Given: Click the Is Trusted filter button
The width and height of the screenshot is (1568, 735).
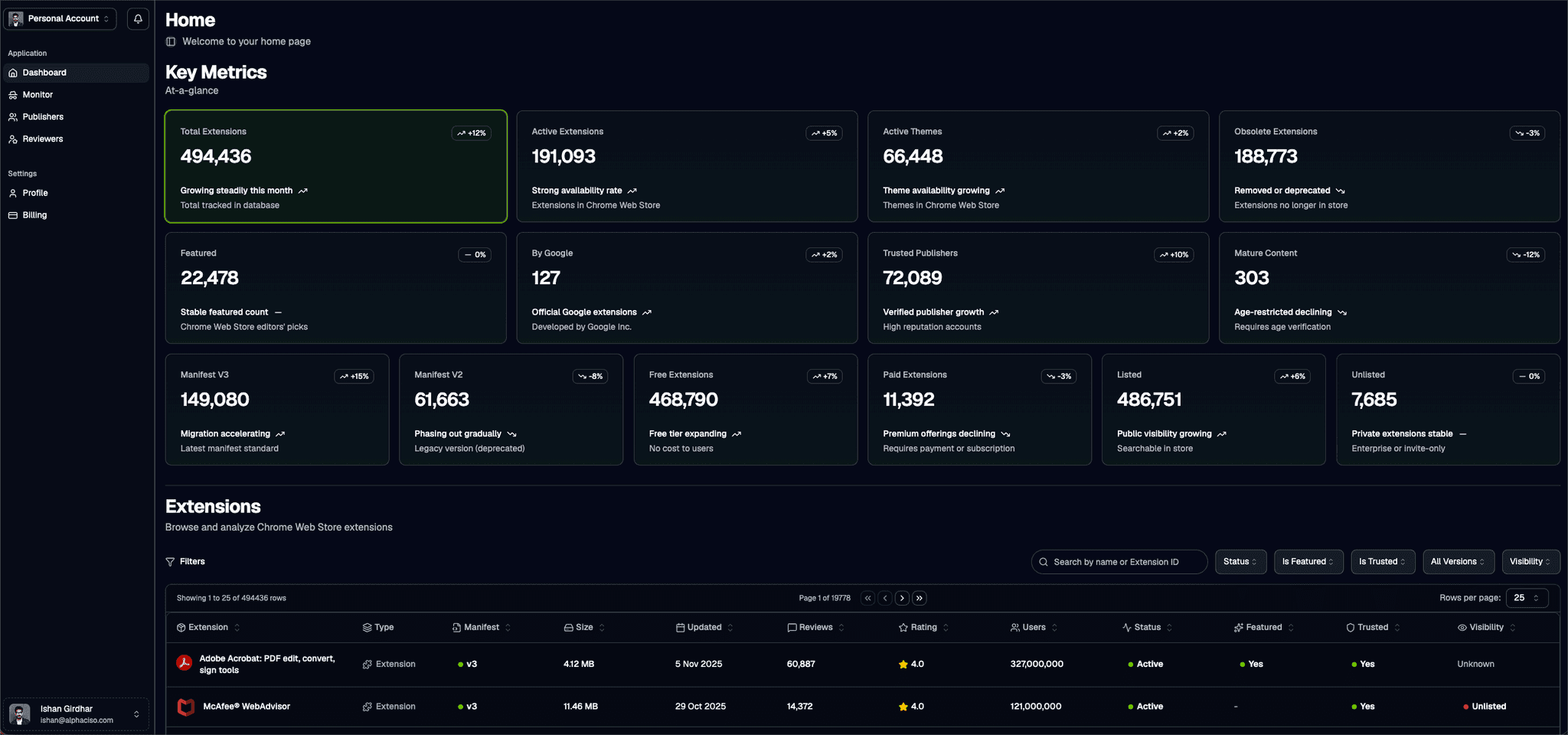Looking at the screenshot, I should [1382, 561].
